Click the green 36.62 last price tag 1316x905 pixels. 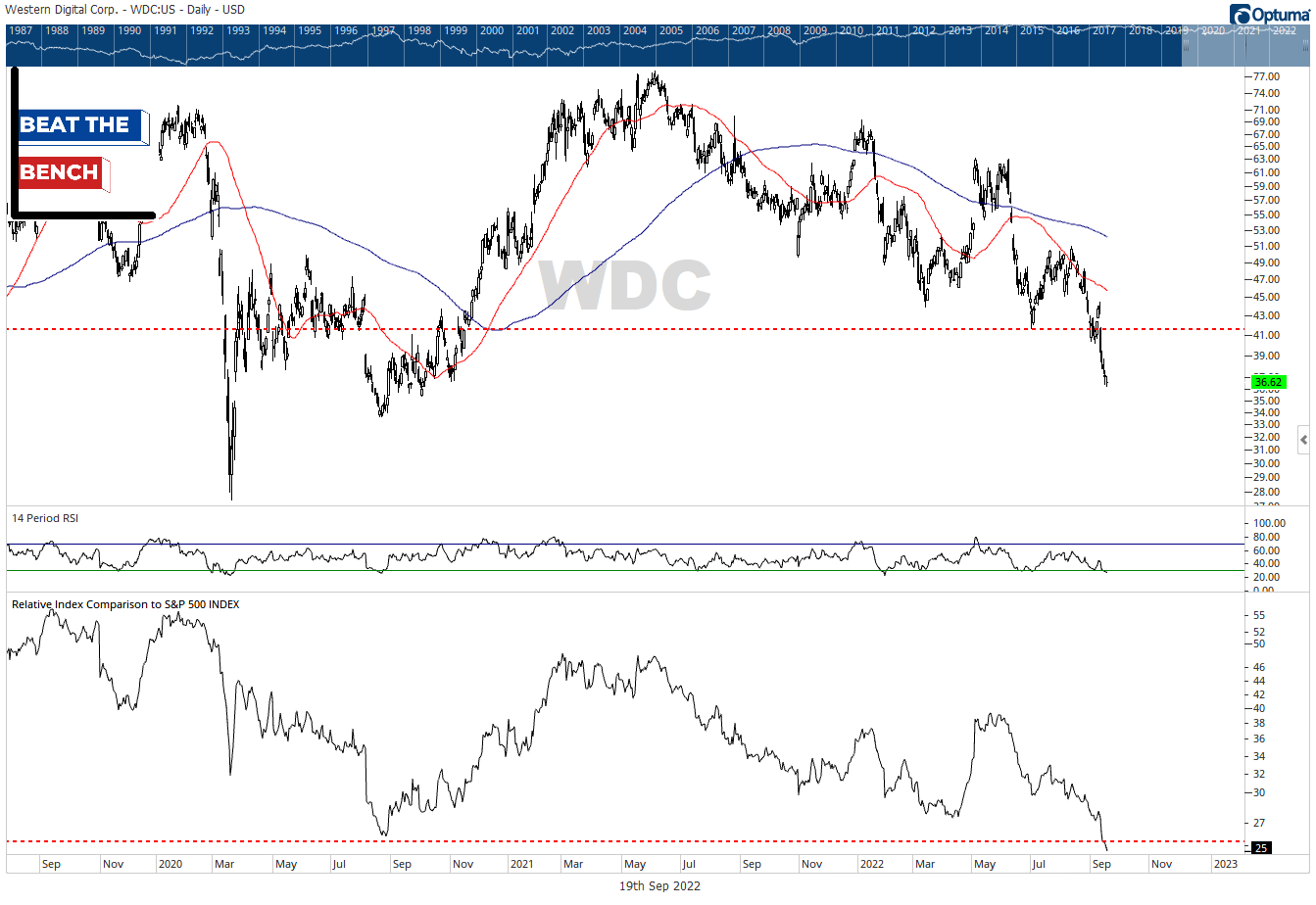point(1268,382)
